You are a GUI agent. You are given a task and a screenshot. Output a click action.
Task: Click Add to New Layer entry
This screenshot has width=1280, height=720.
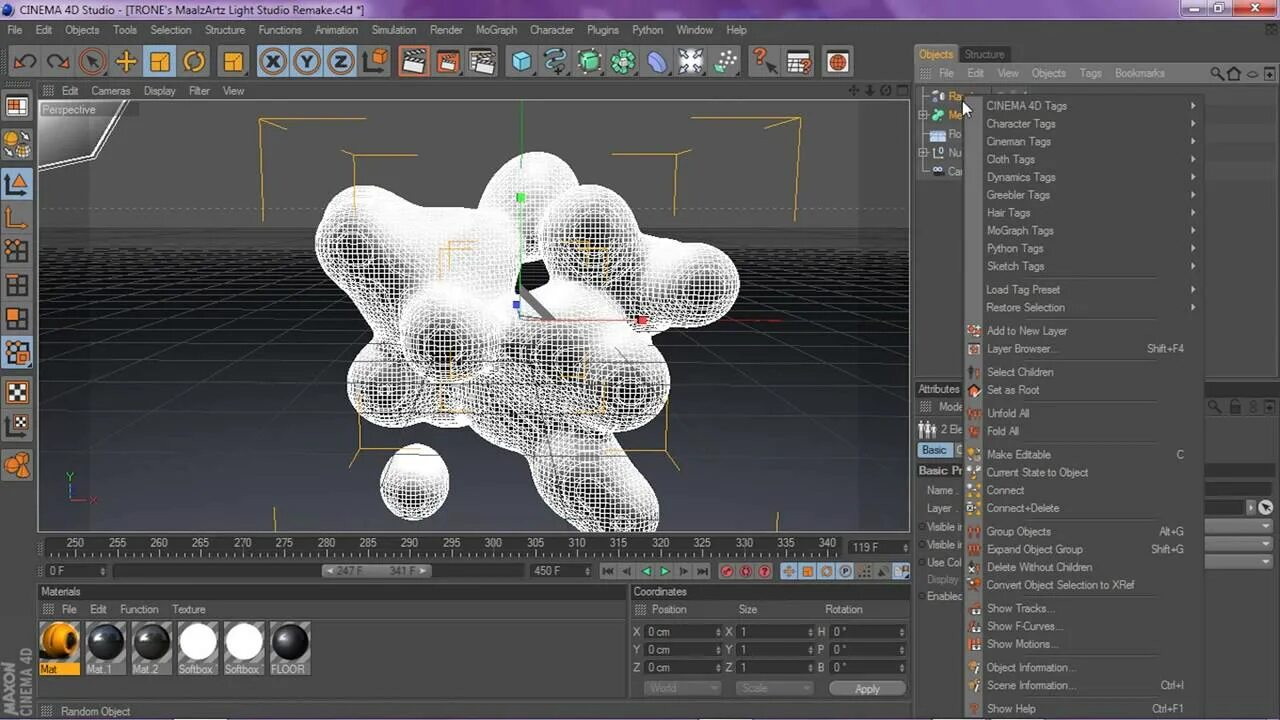click(1085, 331)
